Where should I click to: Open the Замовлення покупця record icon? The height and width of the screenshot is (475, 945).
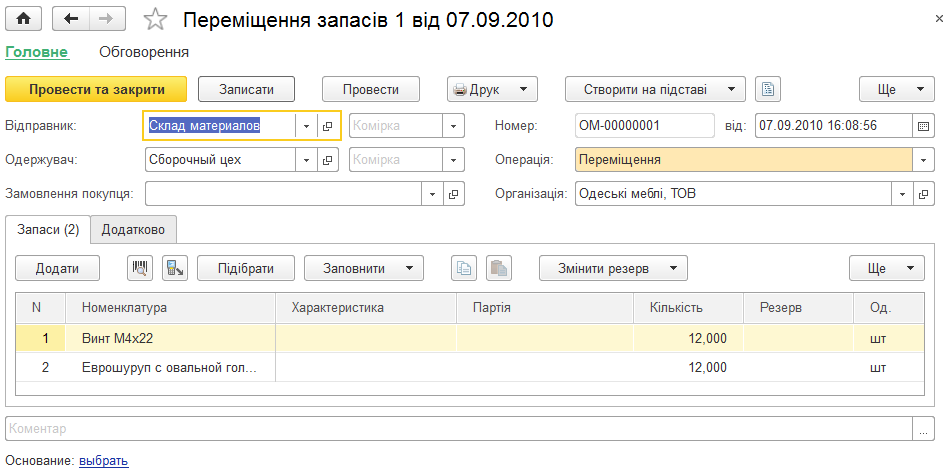(453, 193)
